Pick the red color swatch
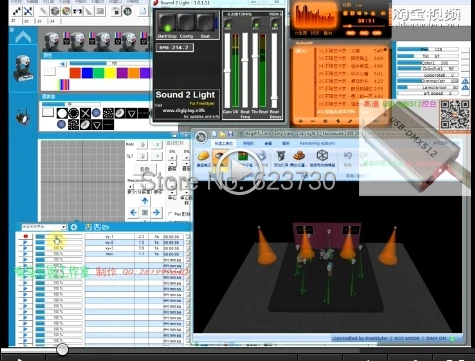 [75, 73]
